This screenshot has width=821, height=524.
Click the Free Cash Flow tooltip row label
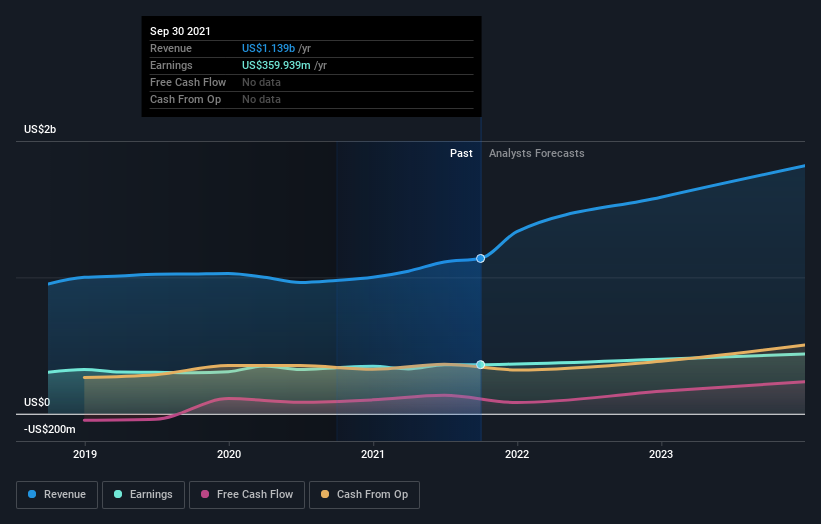tap(188, 82)
